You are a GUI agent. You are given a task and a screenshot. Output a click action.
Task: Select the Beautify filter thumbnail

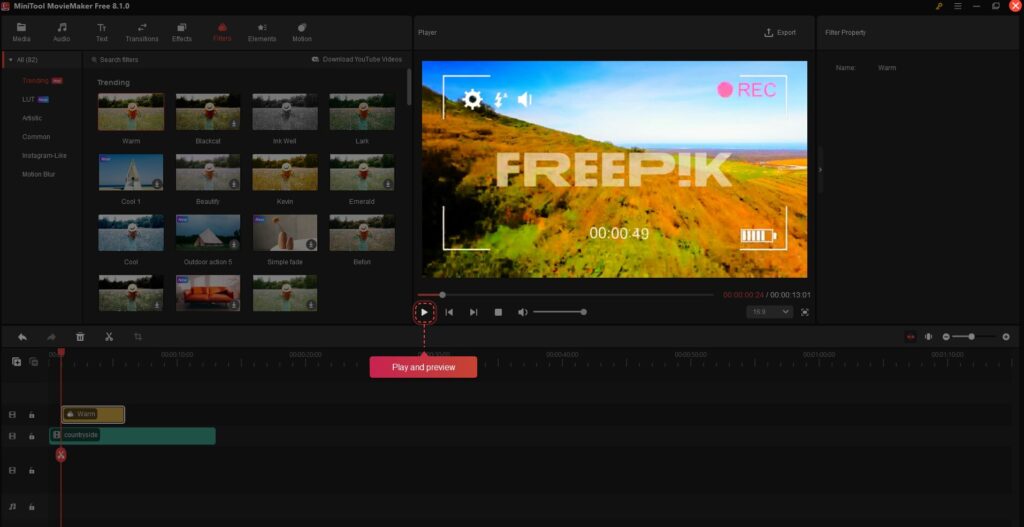tap(208, 172)
